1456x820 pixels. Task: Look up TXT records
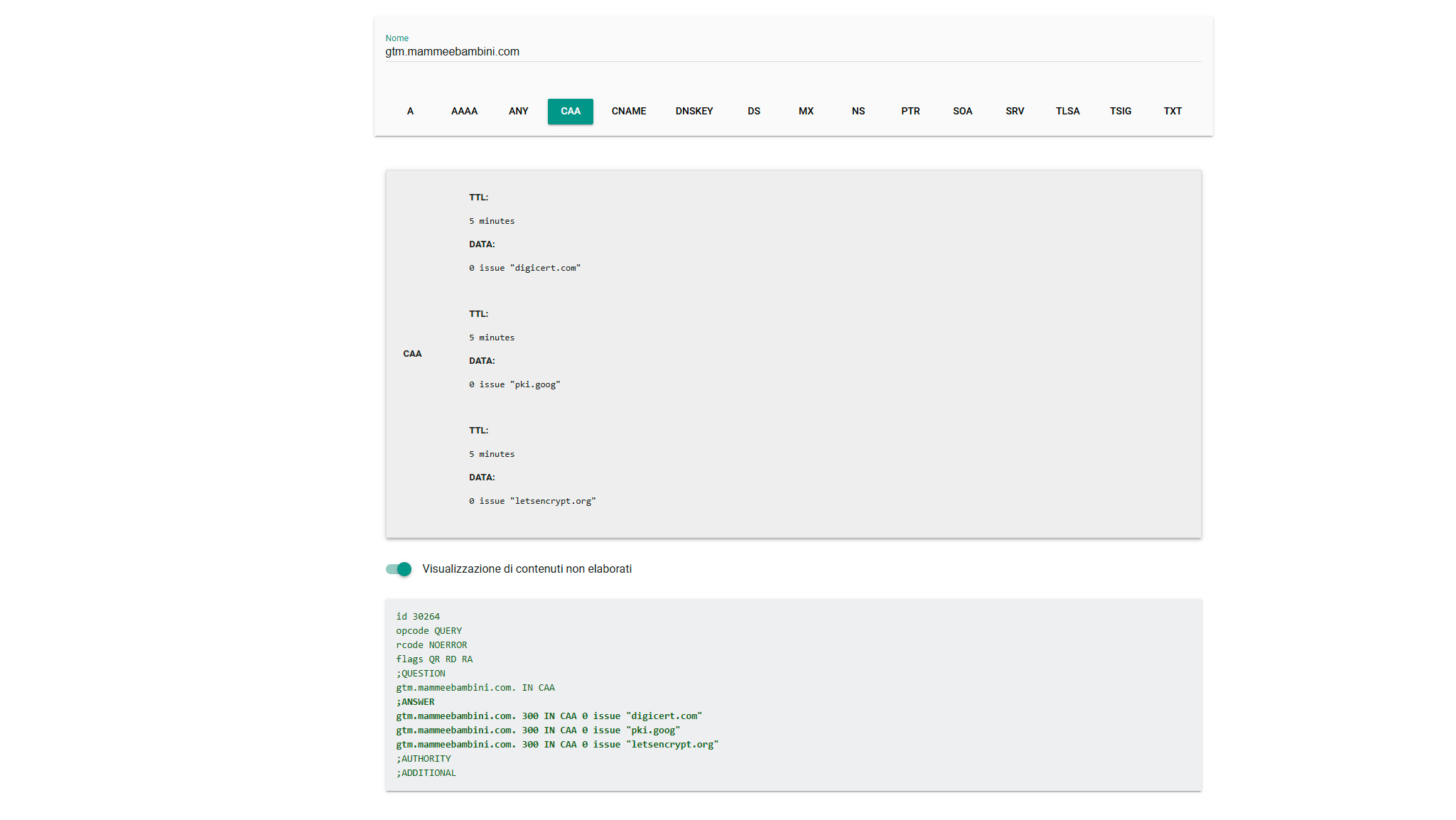[1172, 112]
